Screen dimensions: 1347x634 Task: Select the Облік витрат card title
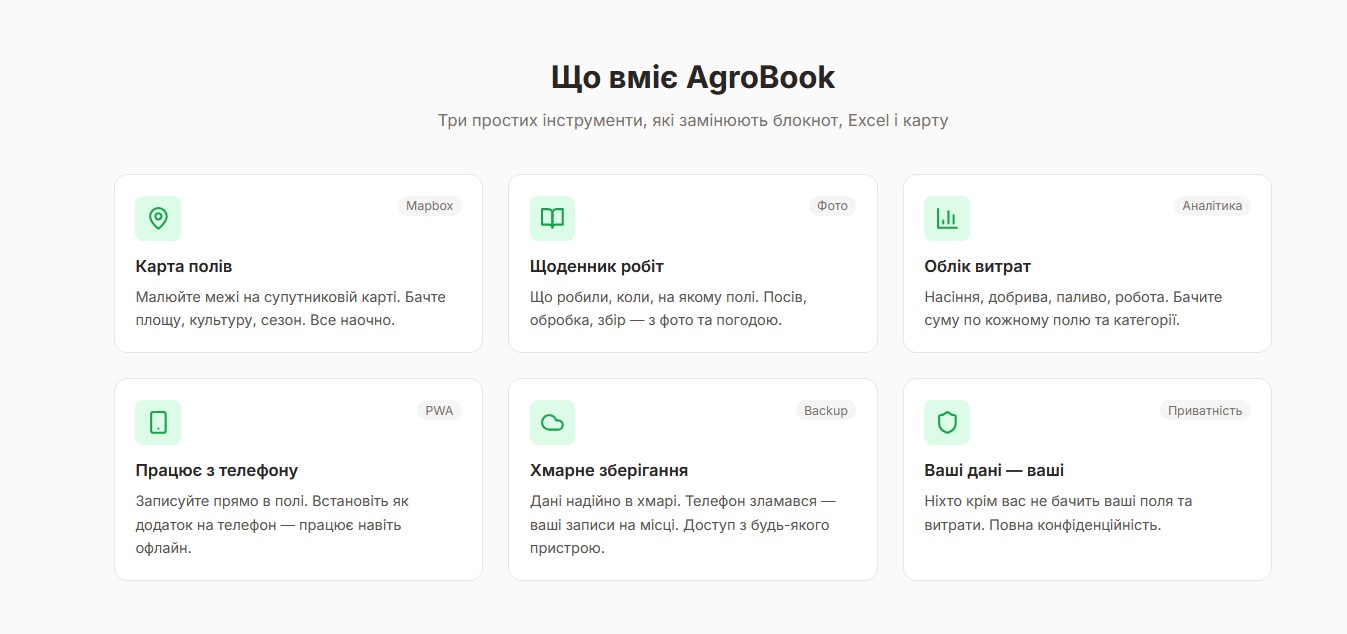977,266
